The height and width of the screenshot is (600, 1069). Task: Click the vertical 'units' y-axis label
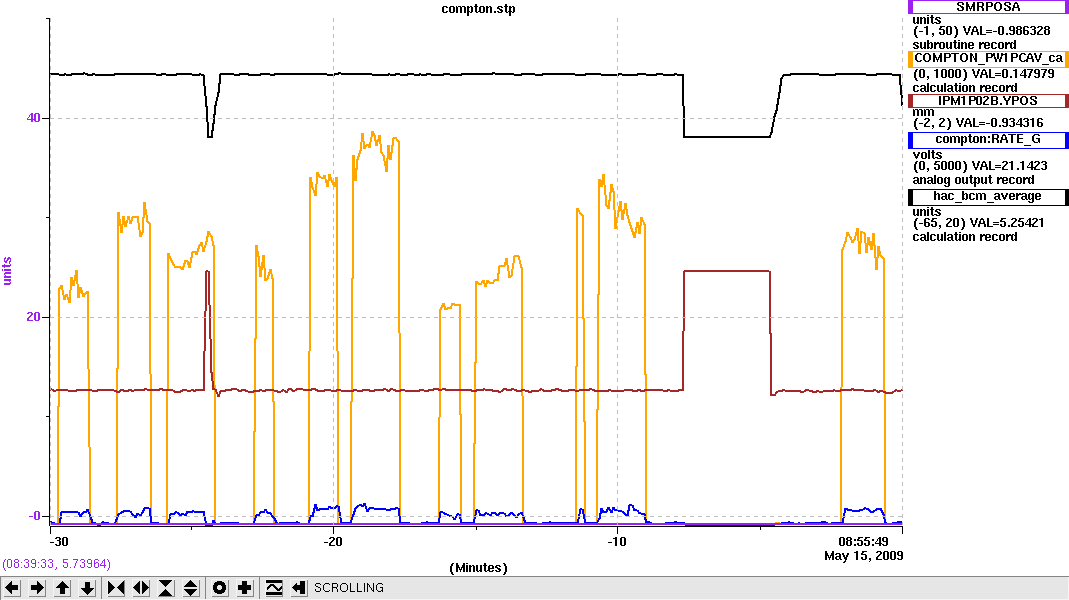(7, 271)
